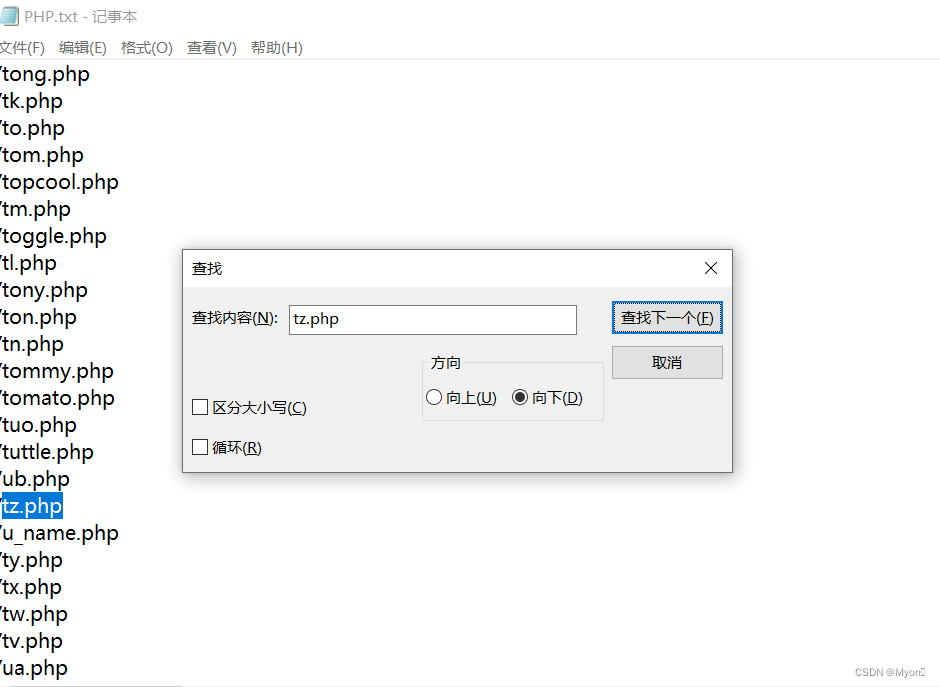Image resolution: width=940 pixels, height=687 pixels.
Task: Select the 向上(U) direction radio button
Action: pyautogui.click(x=434, y=397)
